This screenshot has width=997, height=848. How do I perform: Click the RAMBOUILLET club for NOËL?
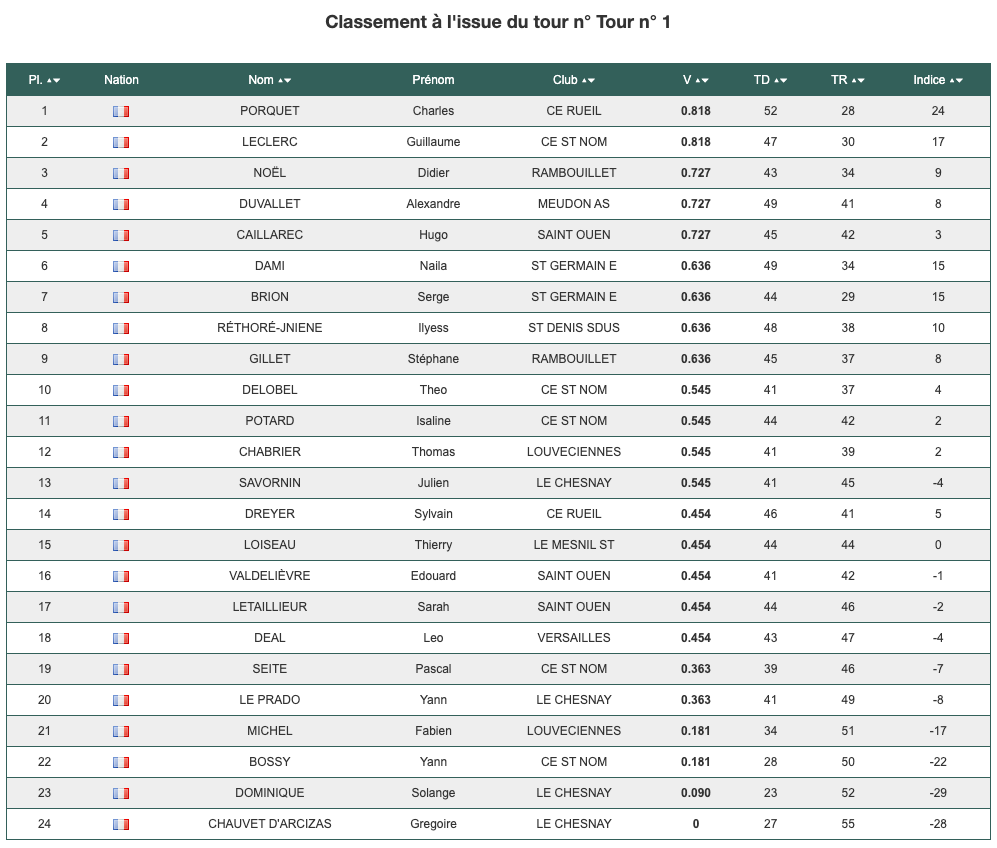point(574,173)
